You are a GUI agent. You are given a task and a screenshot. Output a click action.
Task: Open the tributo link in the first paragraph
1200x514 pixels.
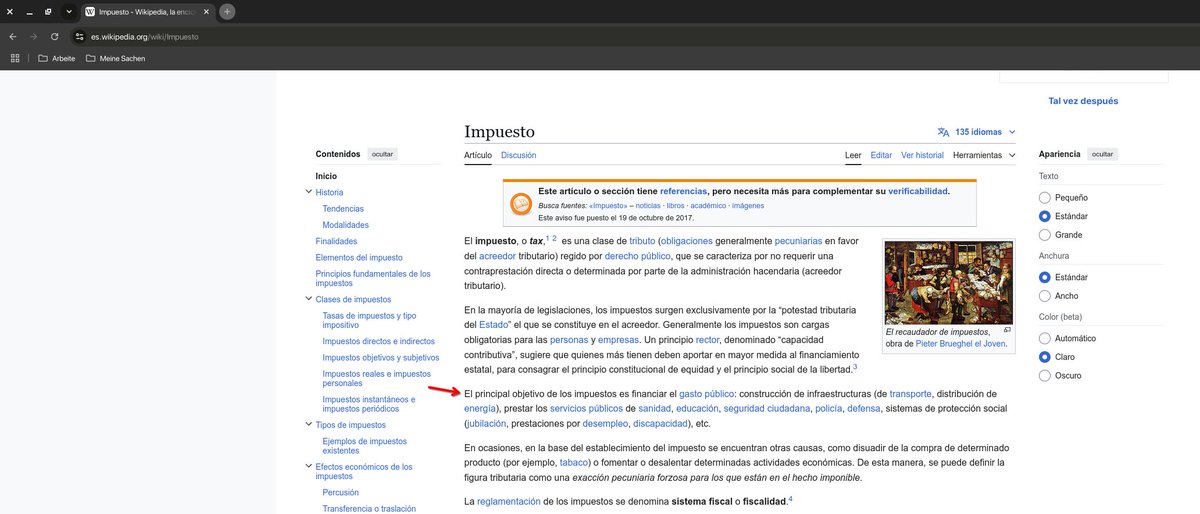pyautogui.click(x=642, y=241)
